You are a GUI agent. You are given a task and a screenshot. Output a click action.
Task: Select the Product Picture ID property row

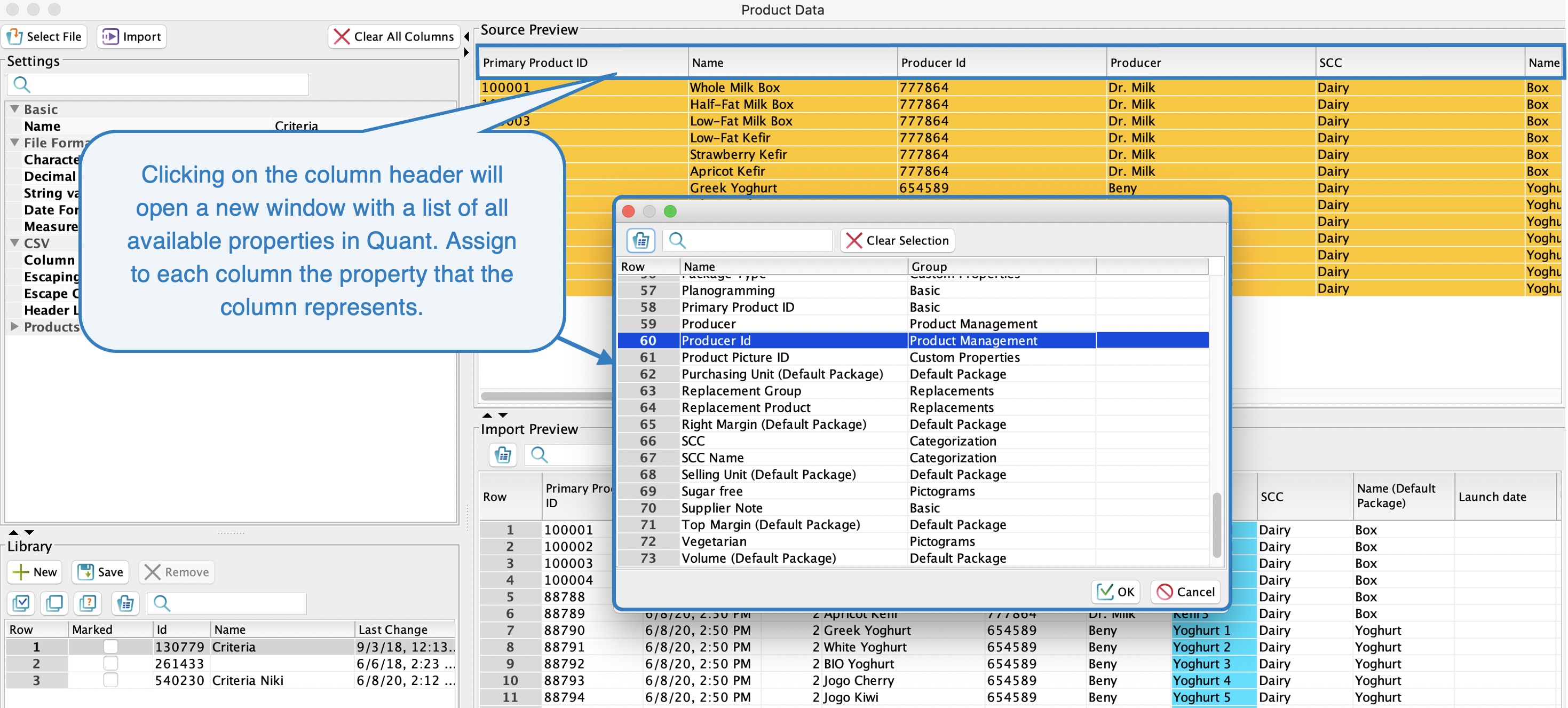tap(913, 357)
